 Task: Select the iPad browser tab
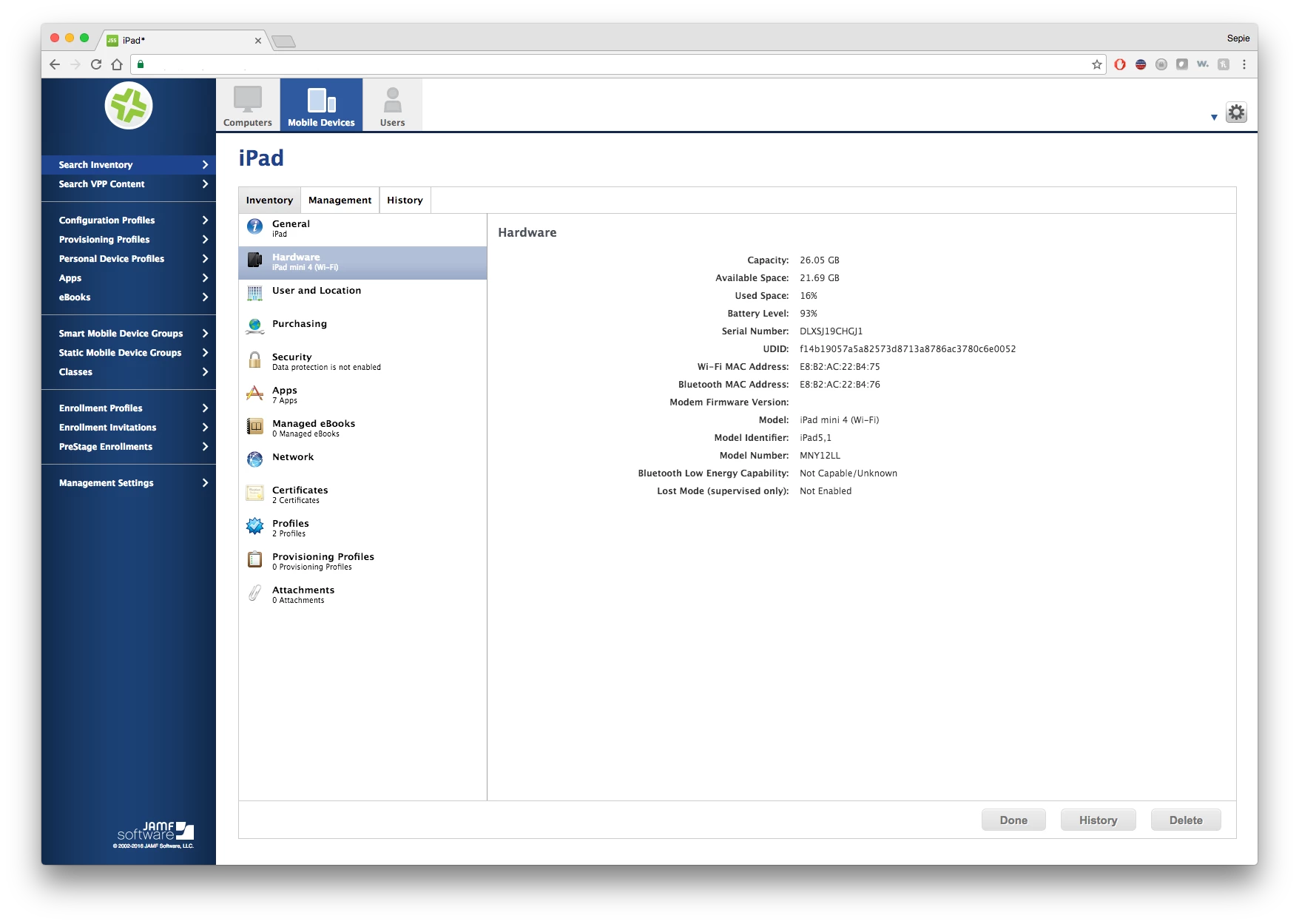[x=183, y=41]
